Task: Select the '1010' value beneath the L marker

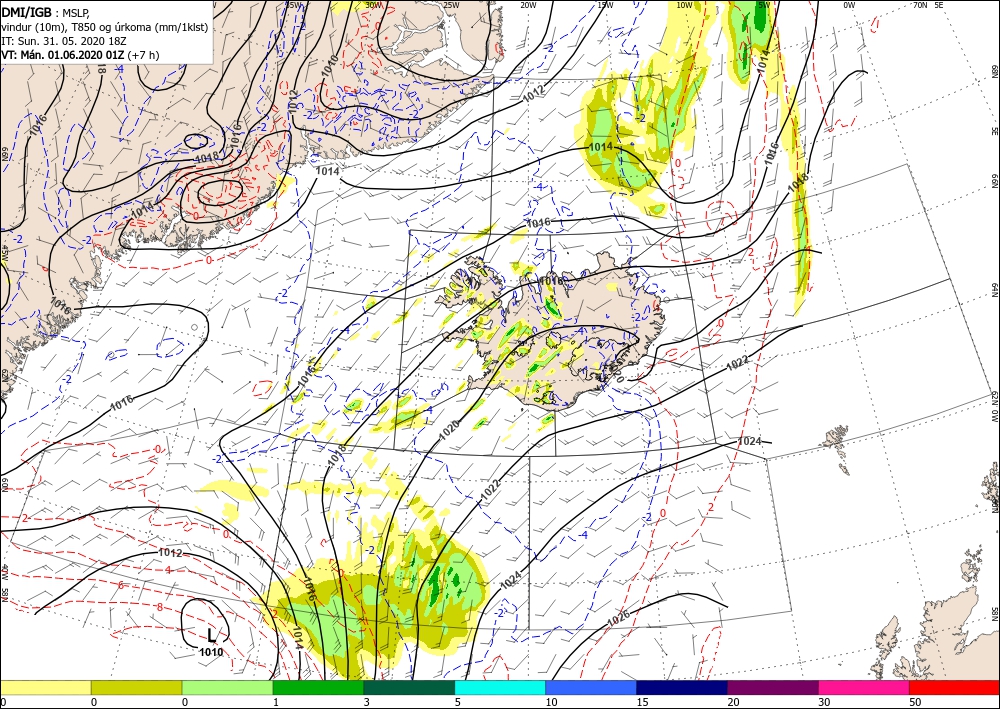Action: [x=211, y=652]
